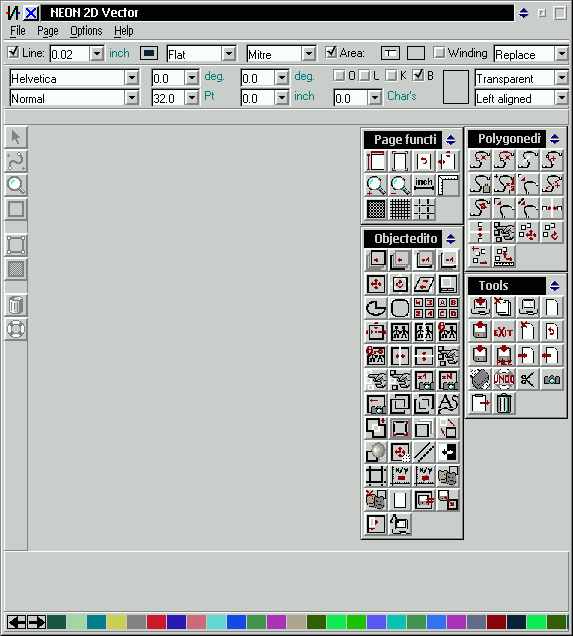This screenshot has height=636, width=573.
Task: Click the coarse square grid icon
Action: pyautogui.click(x=400, y=209)
